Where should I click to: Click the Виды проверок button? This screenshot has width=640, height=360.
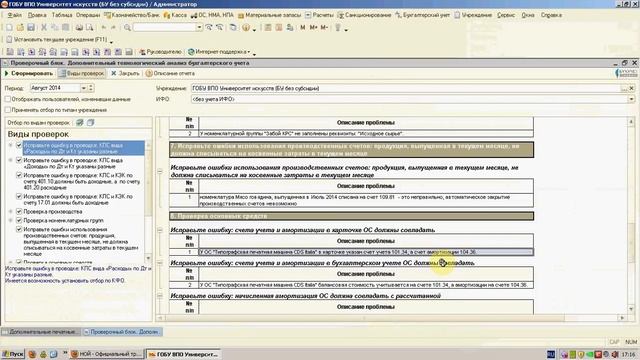click(x=82, y=73)
